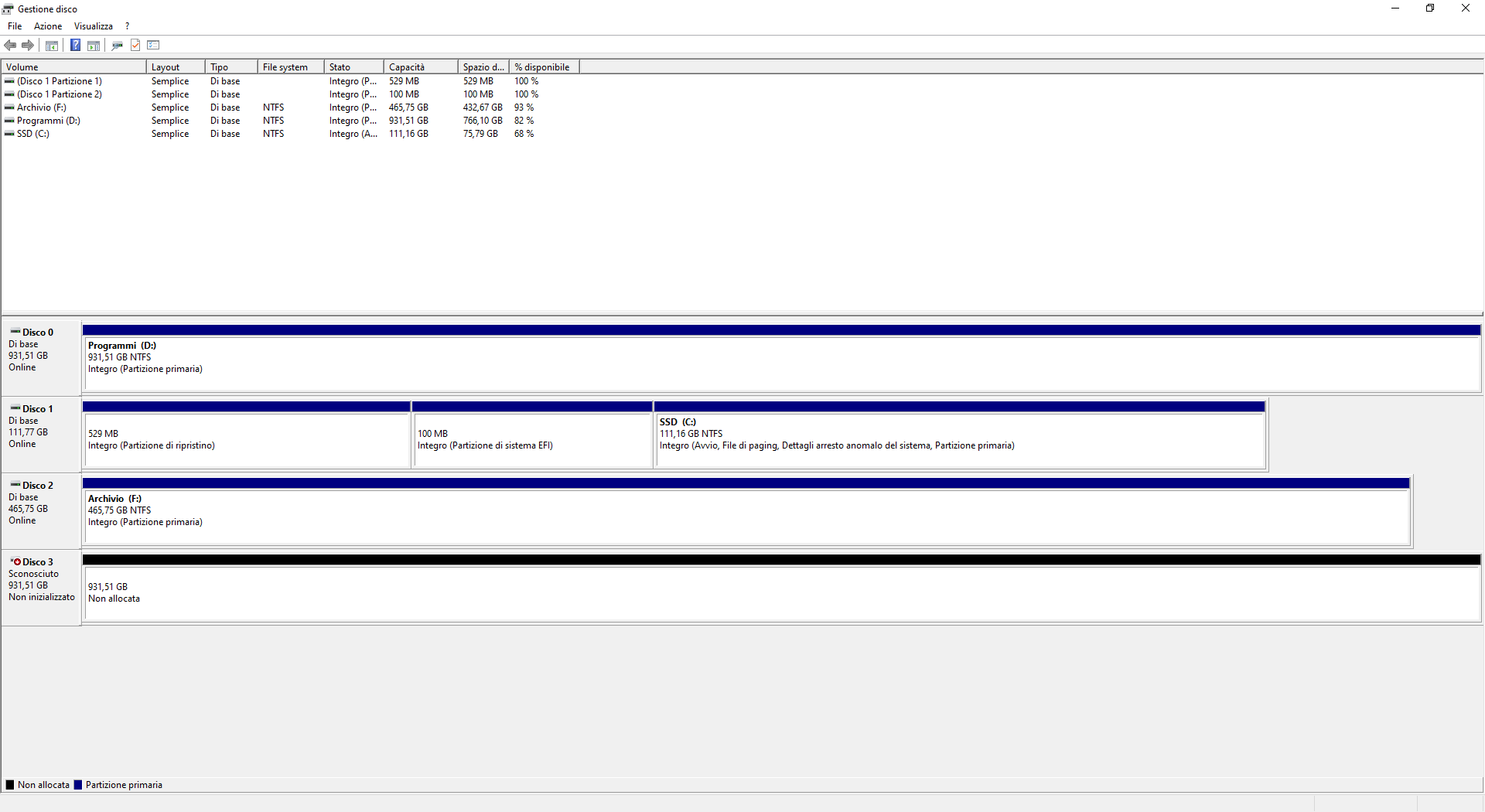This screenshot has width=1485, height=812.
Task: Click the Disco 3 uninitialized warning icon
Action: 15,562
